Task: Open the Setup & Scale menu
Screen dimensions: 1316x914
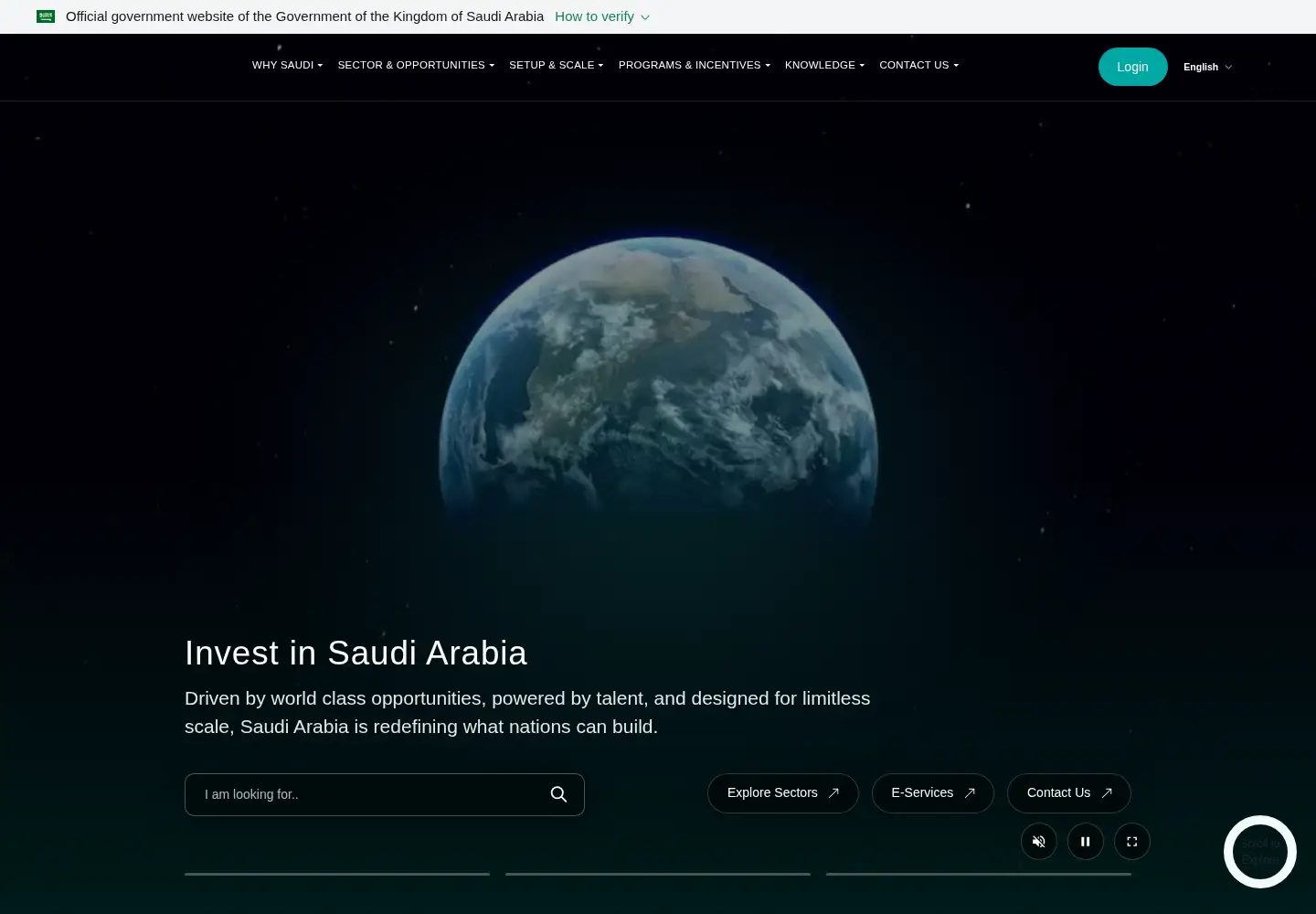Action: tap(556, 65)
